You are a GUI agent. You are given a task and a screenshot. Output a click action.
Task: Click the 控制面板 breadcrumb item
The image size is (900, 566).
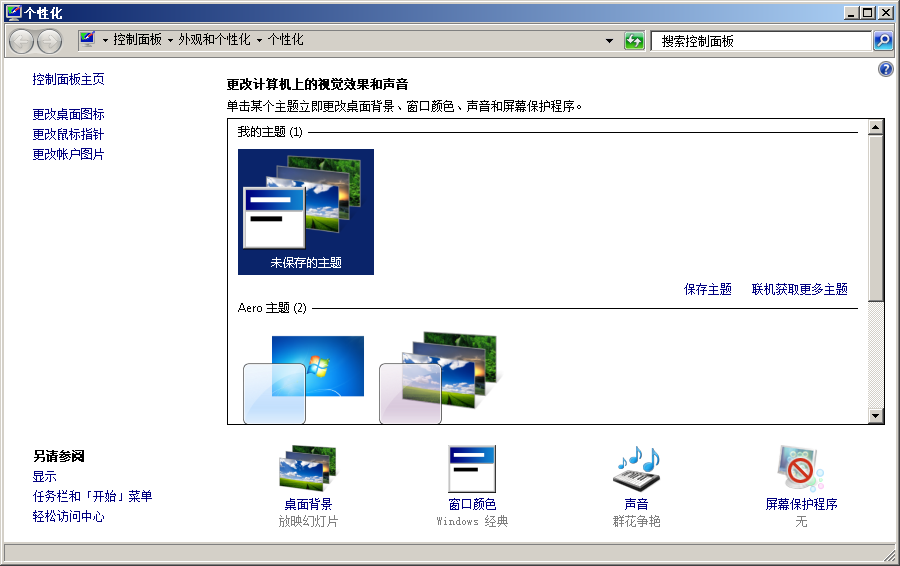coord(137,40)
